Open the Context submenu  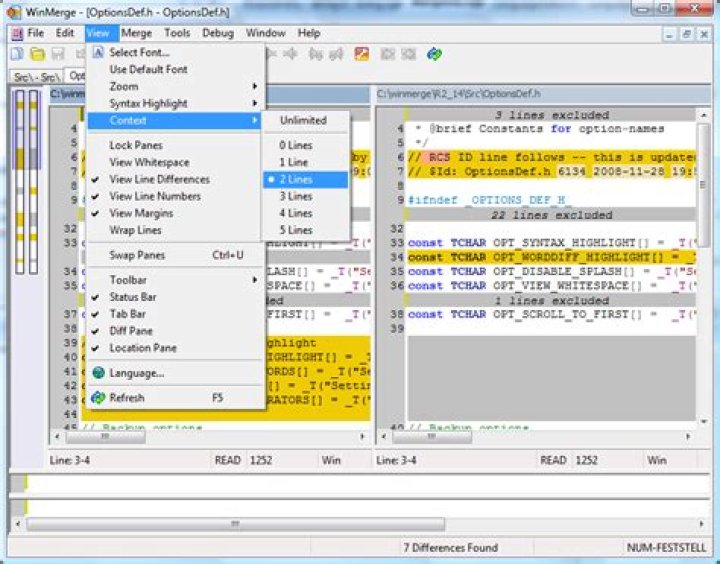tap(173, 120)
